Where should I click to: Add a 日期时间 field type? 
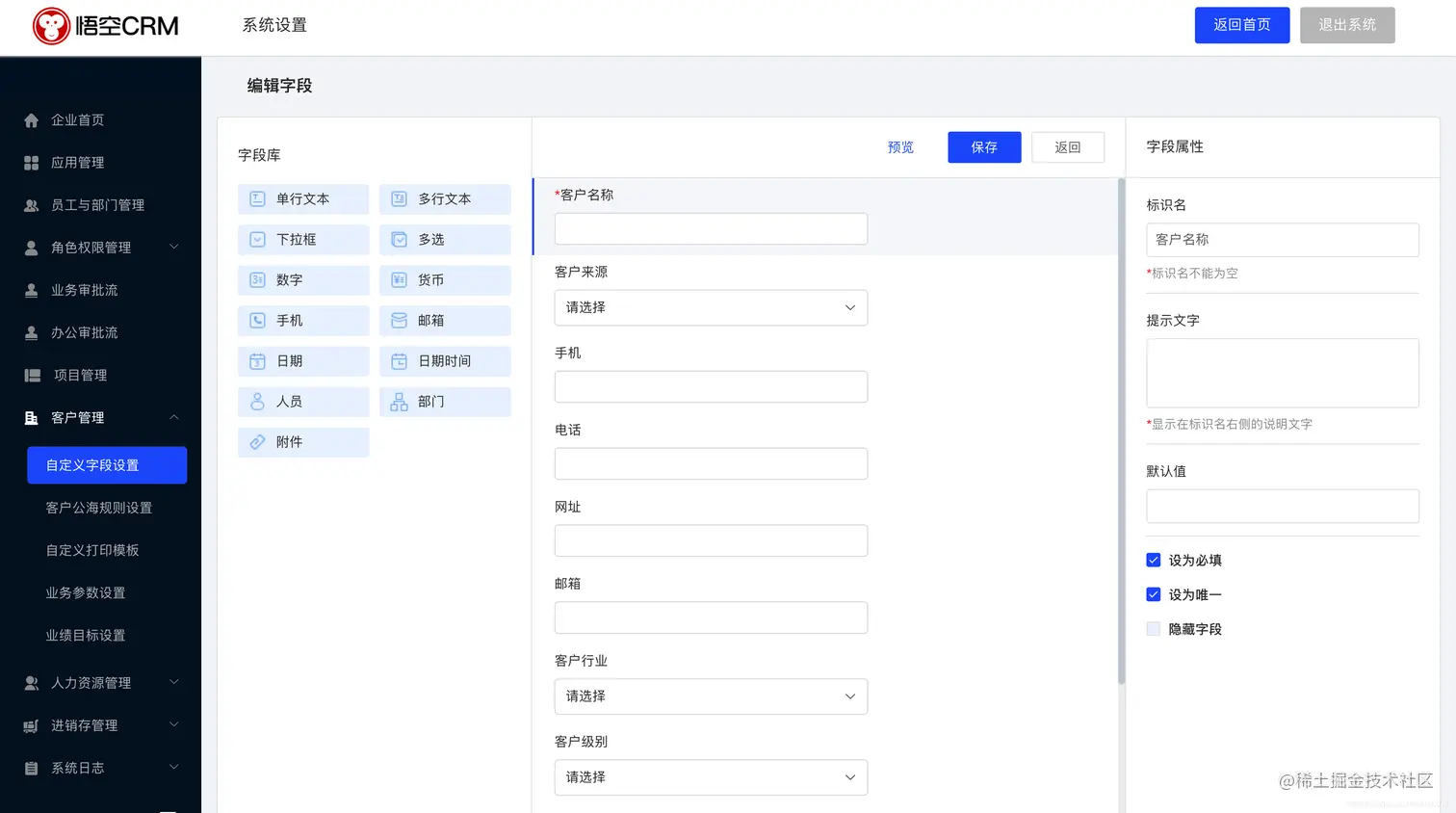pyautogui.click(x=444, y=360)
